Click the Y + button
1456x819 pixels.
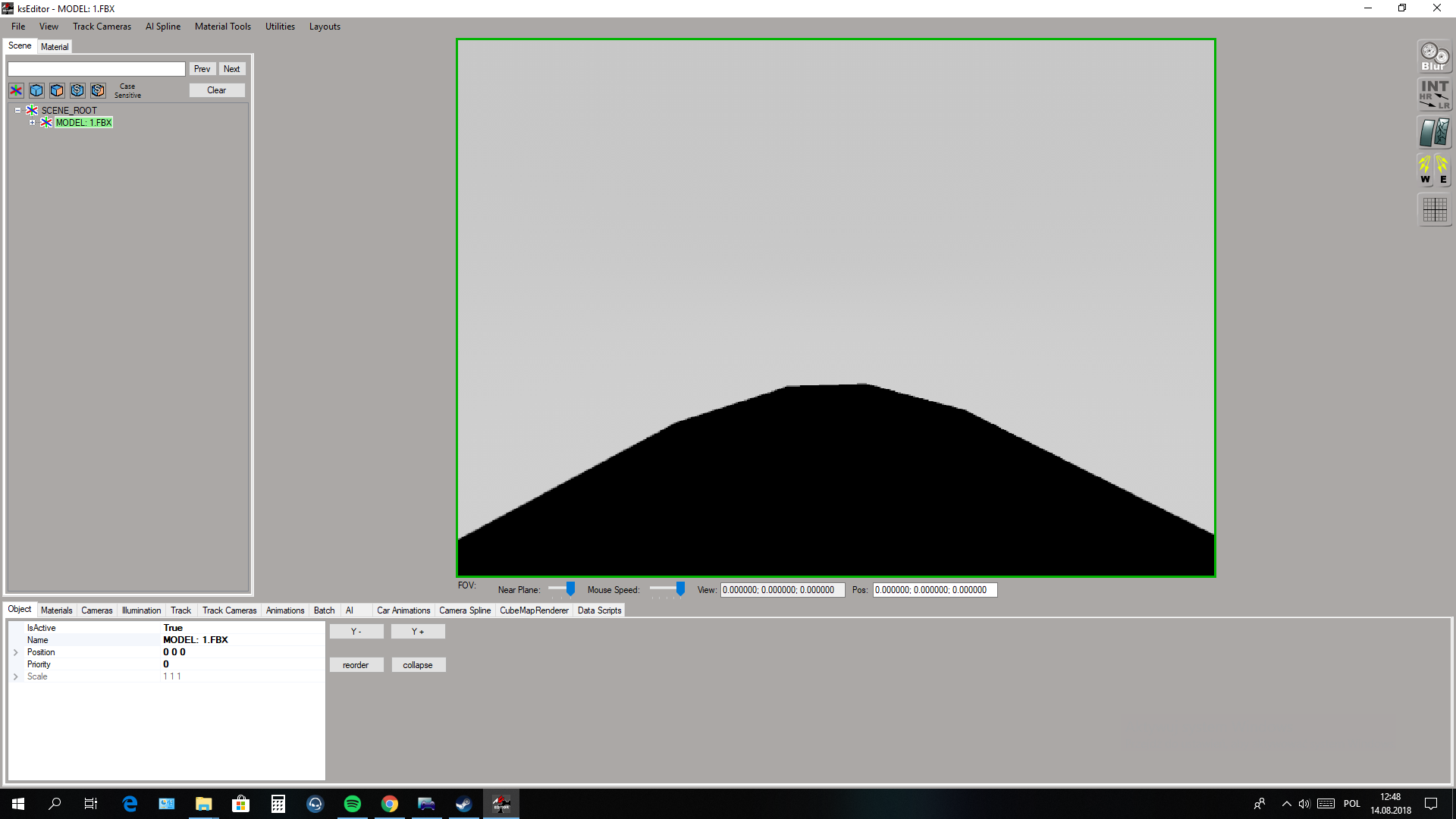(418, 632)
